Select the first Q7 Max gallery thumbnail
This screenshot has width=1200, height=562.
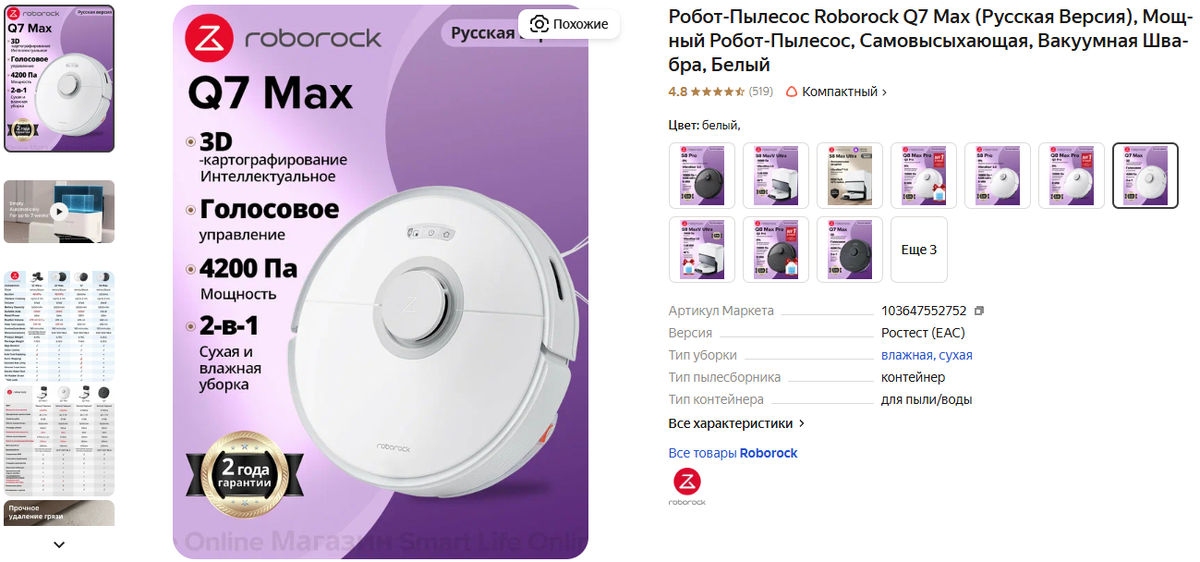[59, 77]
